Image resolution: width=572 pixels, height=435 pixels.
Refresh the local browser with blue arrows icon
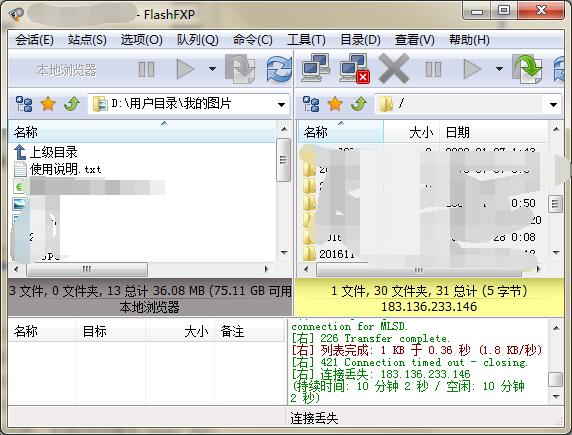coord(279,69)
